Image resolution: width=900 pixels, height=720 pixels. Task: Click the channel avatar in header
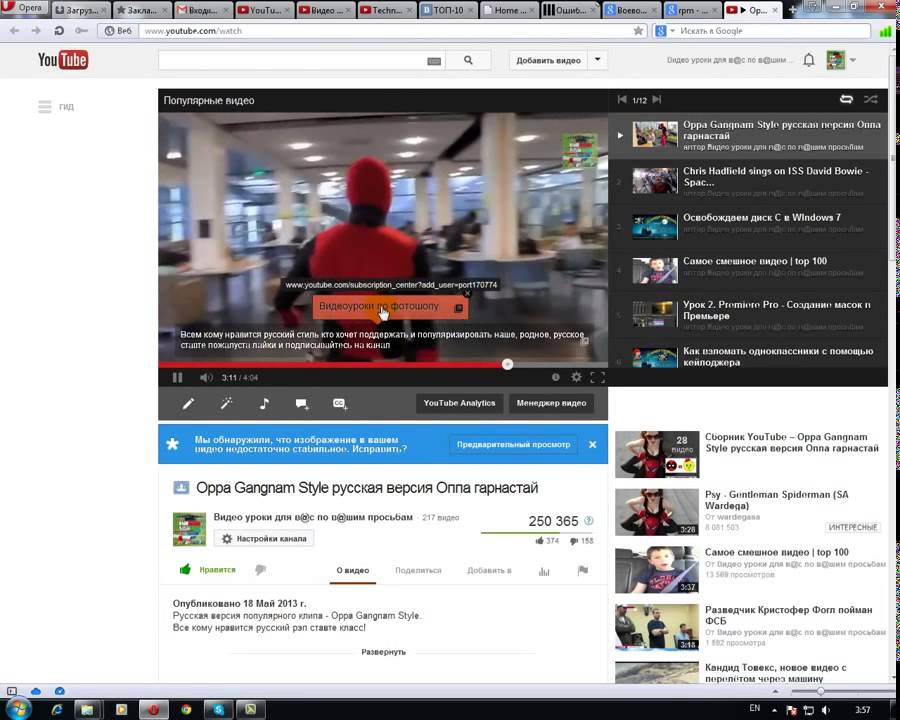point(835,60)
